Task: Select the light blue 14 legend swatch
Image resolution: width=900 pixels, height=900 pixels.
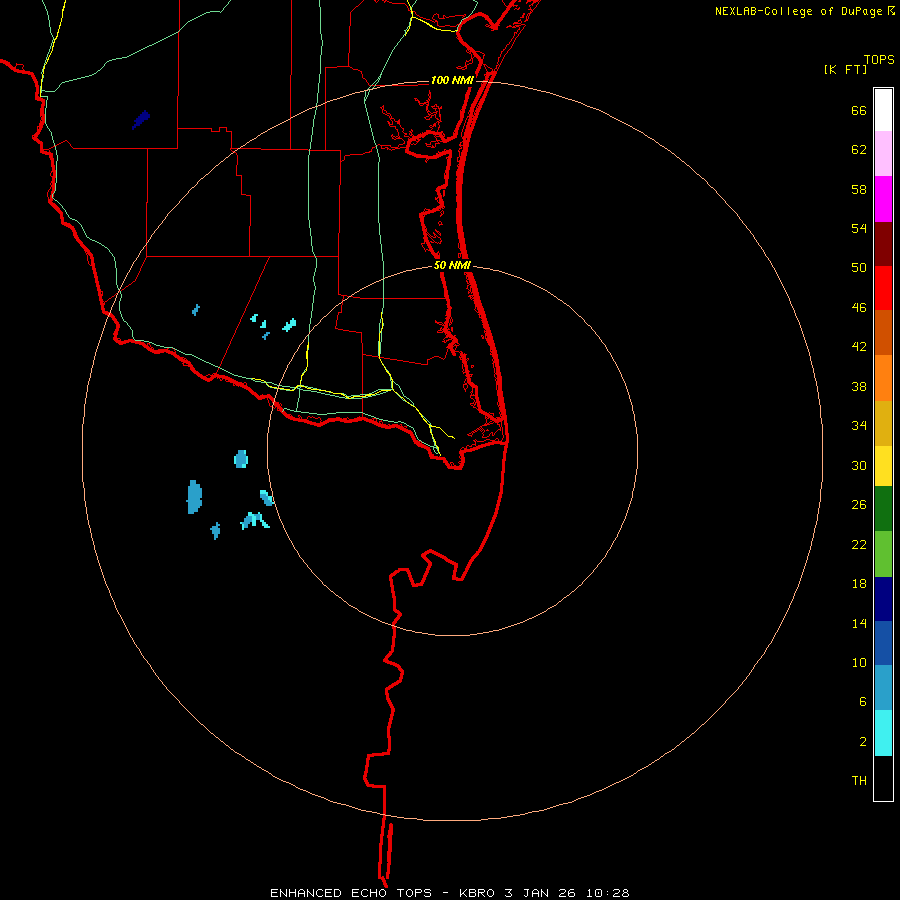Action: [x=883, y=688]
